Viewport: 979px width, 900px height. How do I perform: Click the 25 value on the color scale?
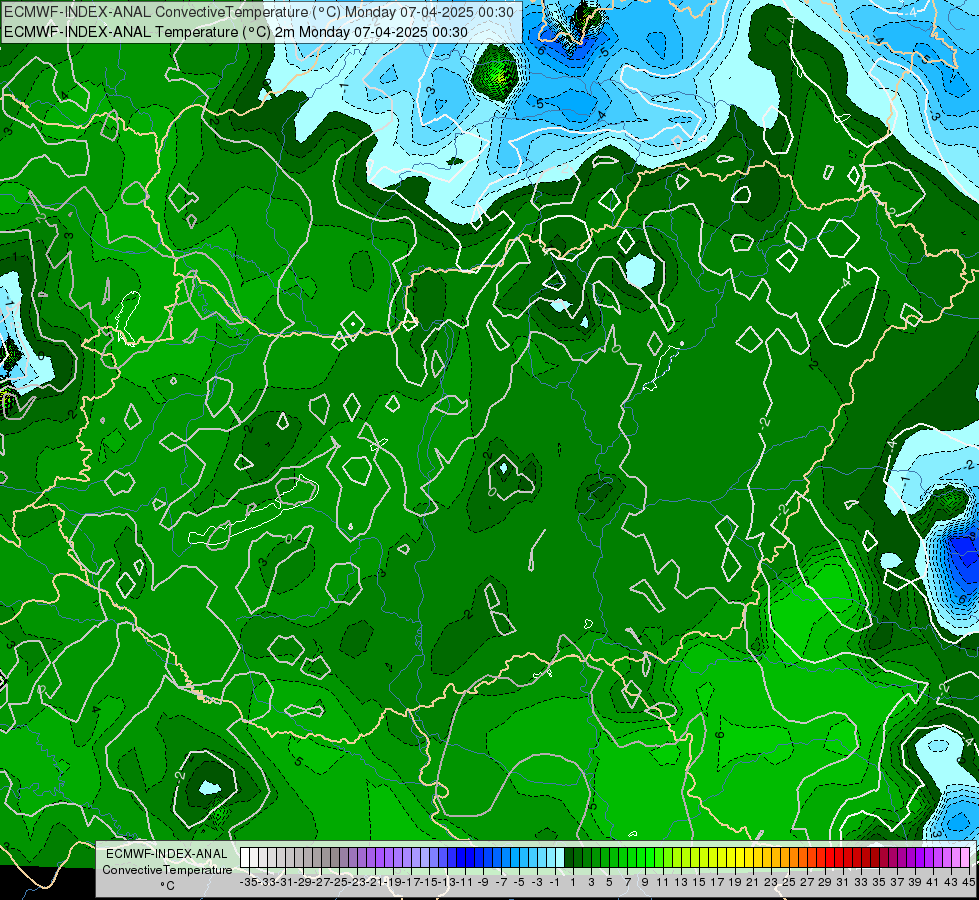coord(789,882)
